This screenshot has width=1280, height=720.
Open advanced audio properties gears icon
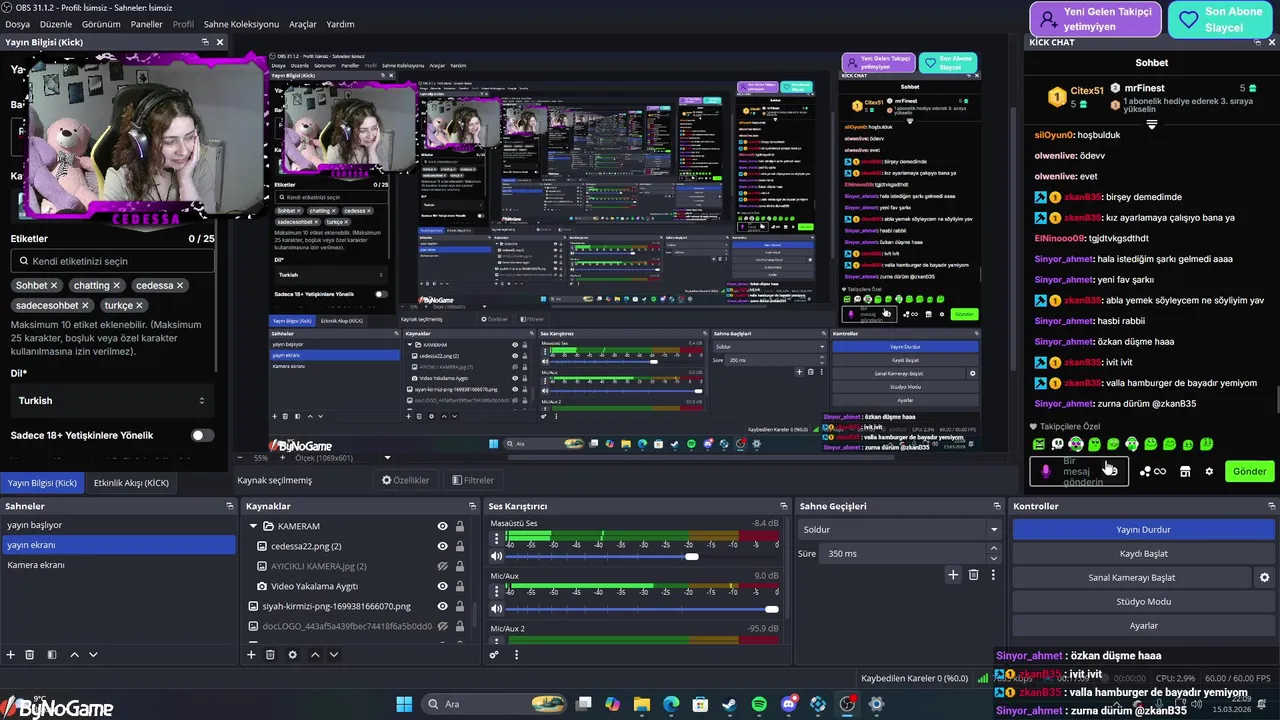coord(494,655)
